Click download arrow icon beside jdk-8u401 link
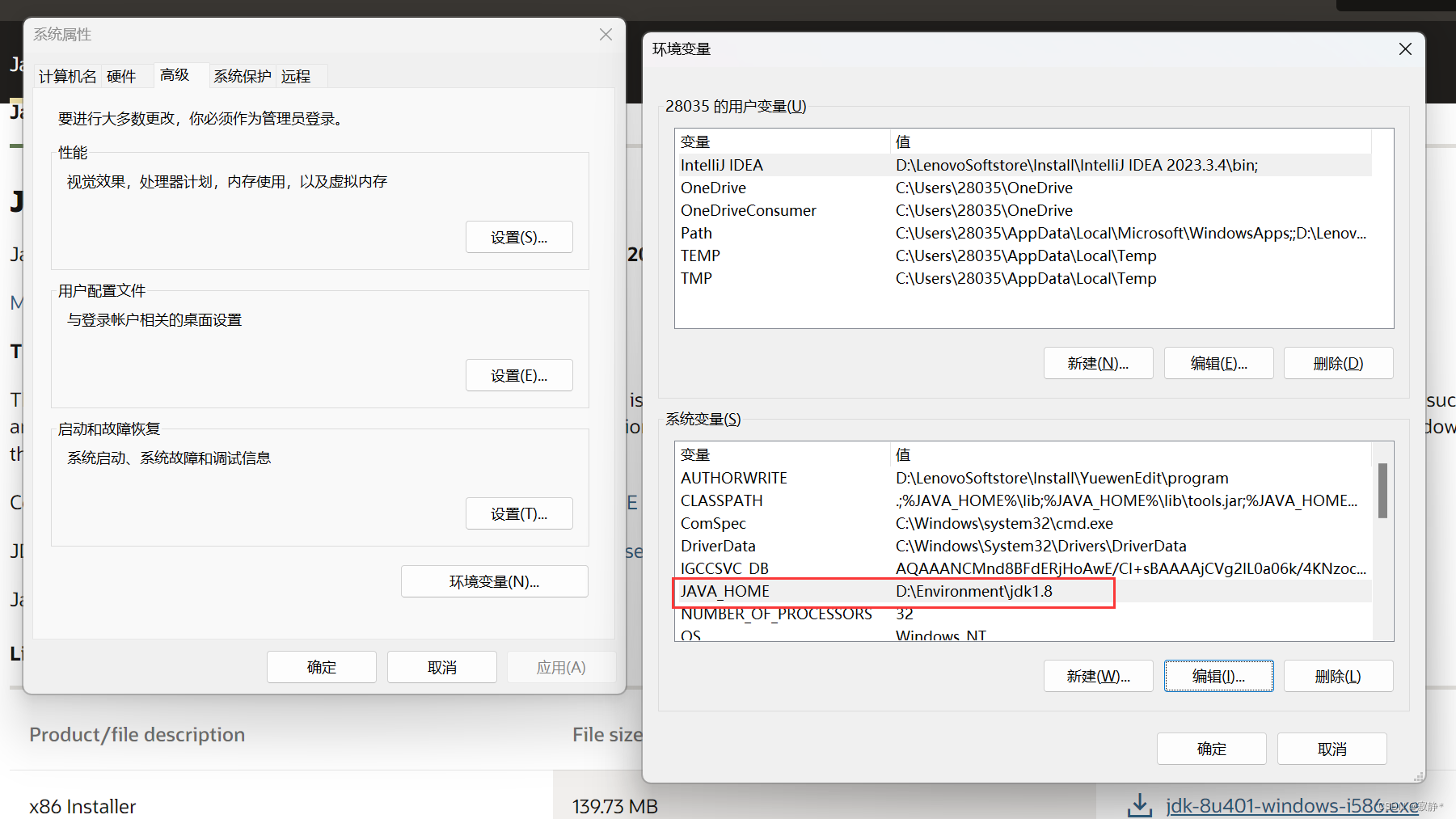The image size is (1456, 819). pos(1140,805)
